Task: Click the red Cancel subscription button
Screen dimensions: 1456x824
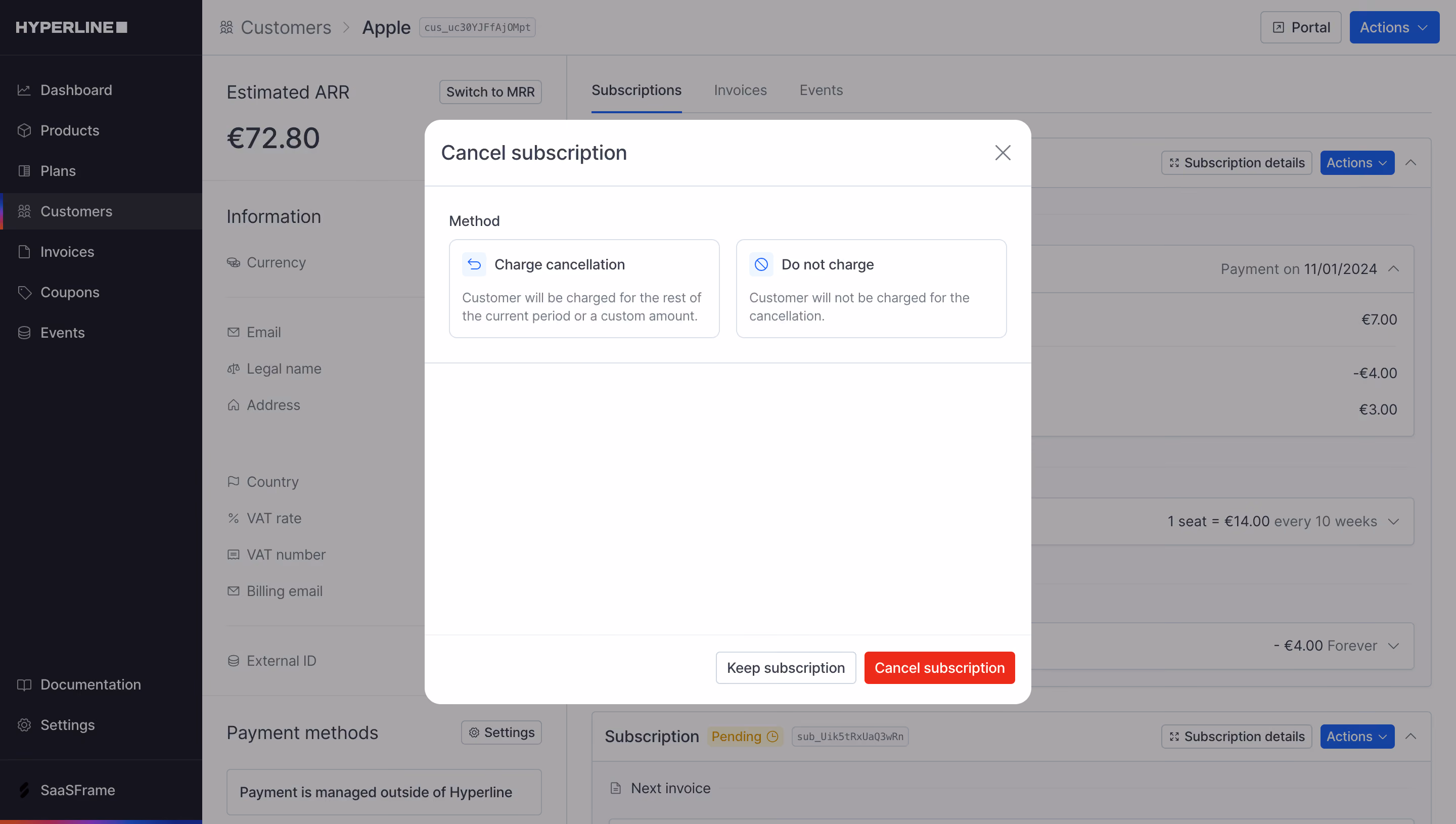Action: point(939,668)
